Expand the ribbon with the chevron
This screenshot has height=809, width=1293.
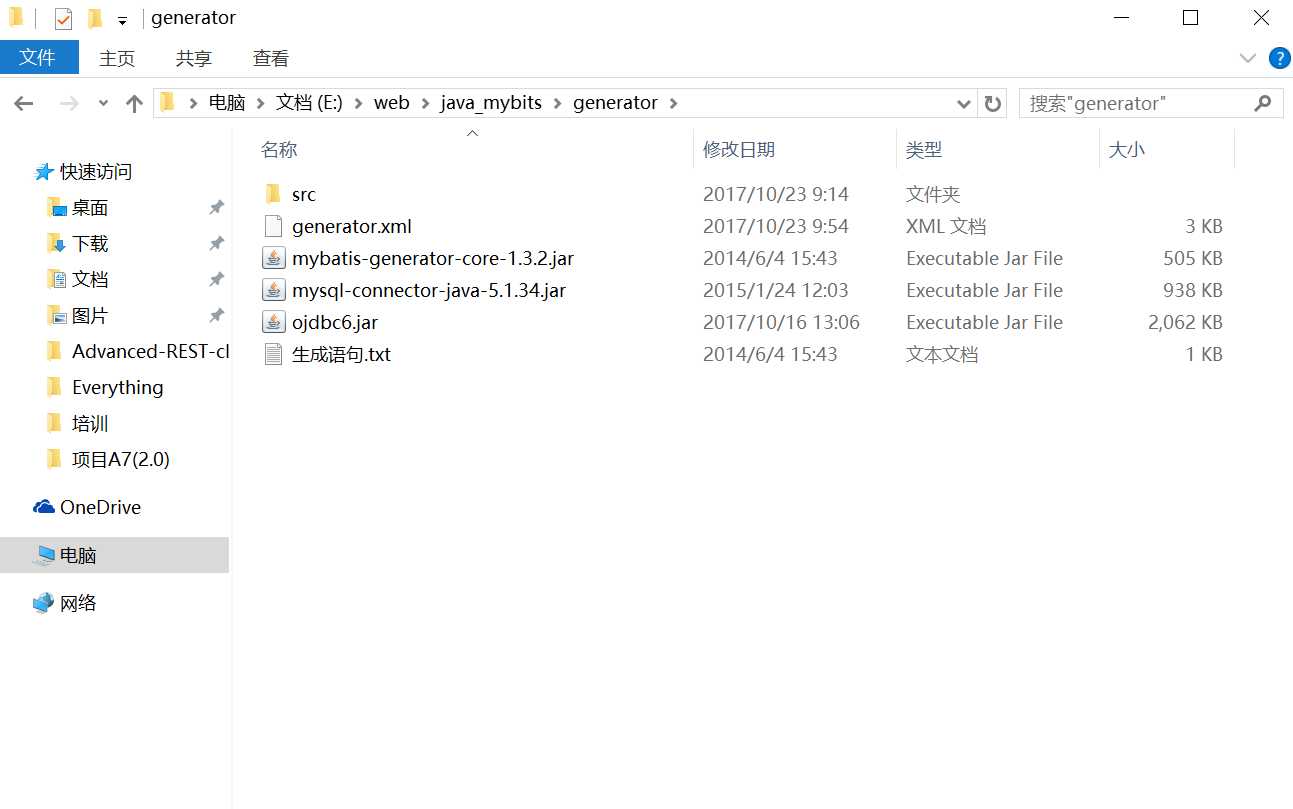[1247, 58]
